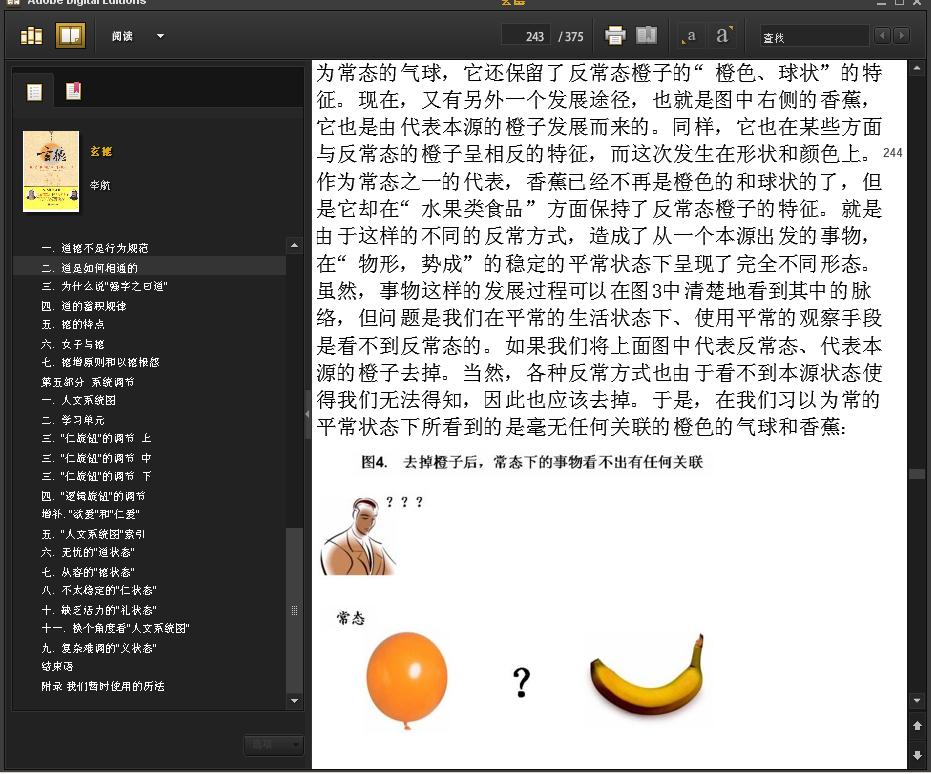Click the page scrollbar position thumb
The width and height of the screenshot is (931, 774).
click(916, 474)
